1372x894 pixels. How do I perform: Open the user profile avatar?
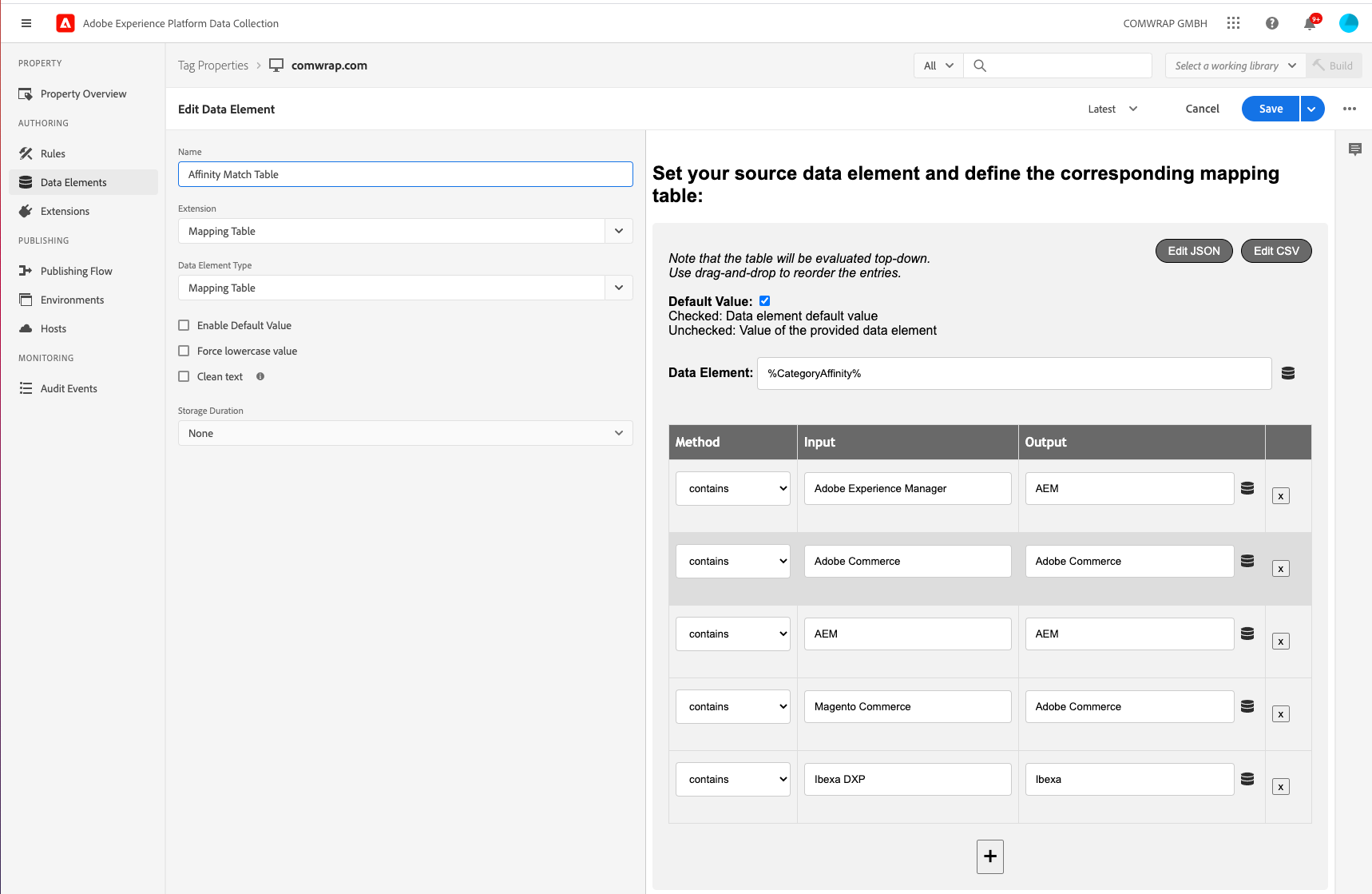point(1349,23)
